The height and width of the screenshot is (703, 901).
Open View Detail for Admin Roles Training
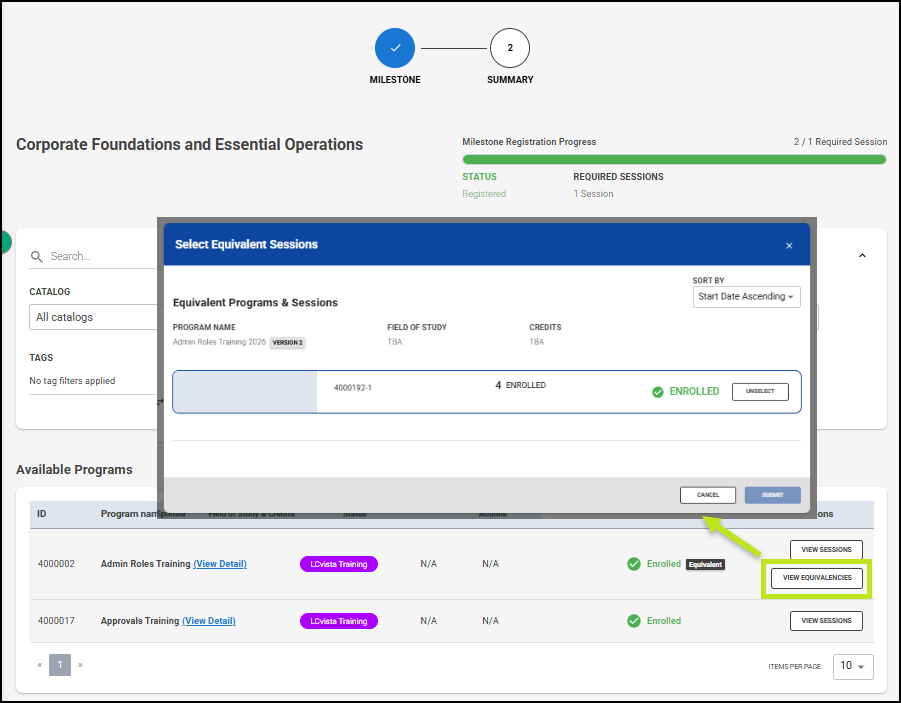tap(220, 564)
